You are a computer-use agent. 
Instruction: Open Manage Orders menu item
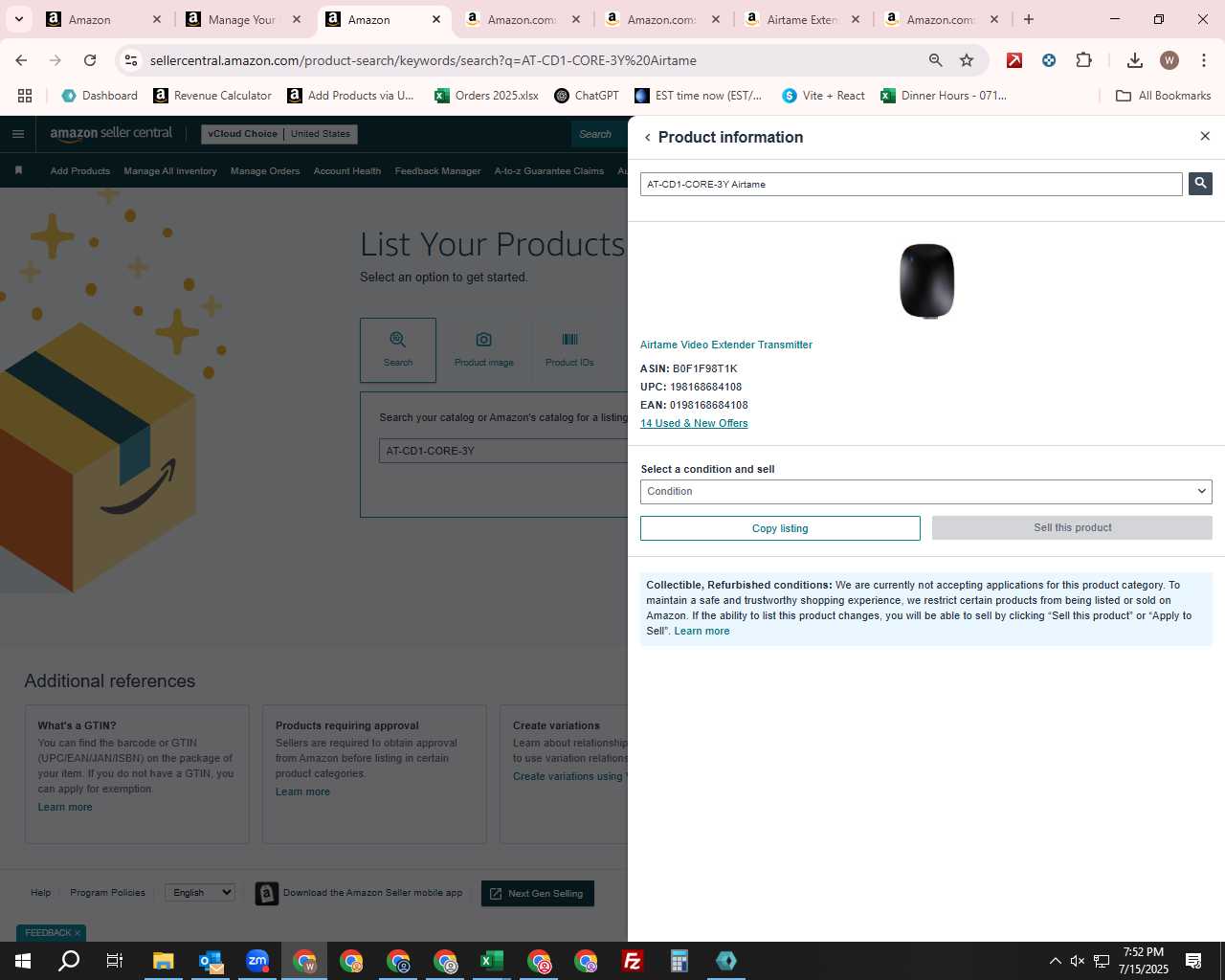point(265,171)
